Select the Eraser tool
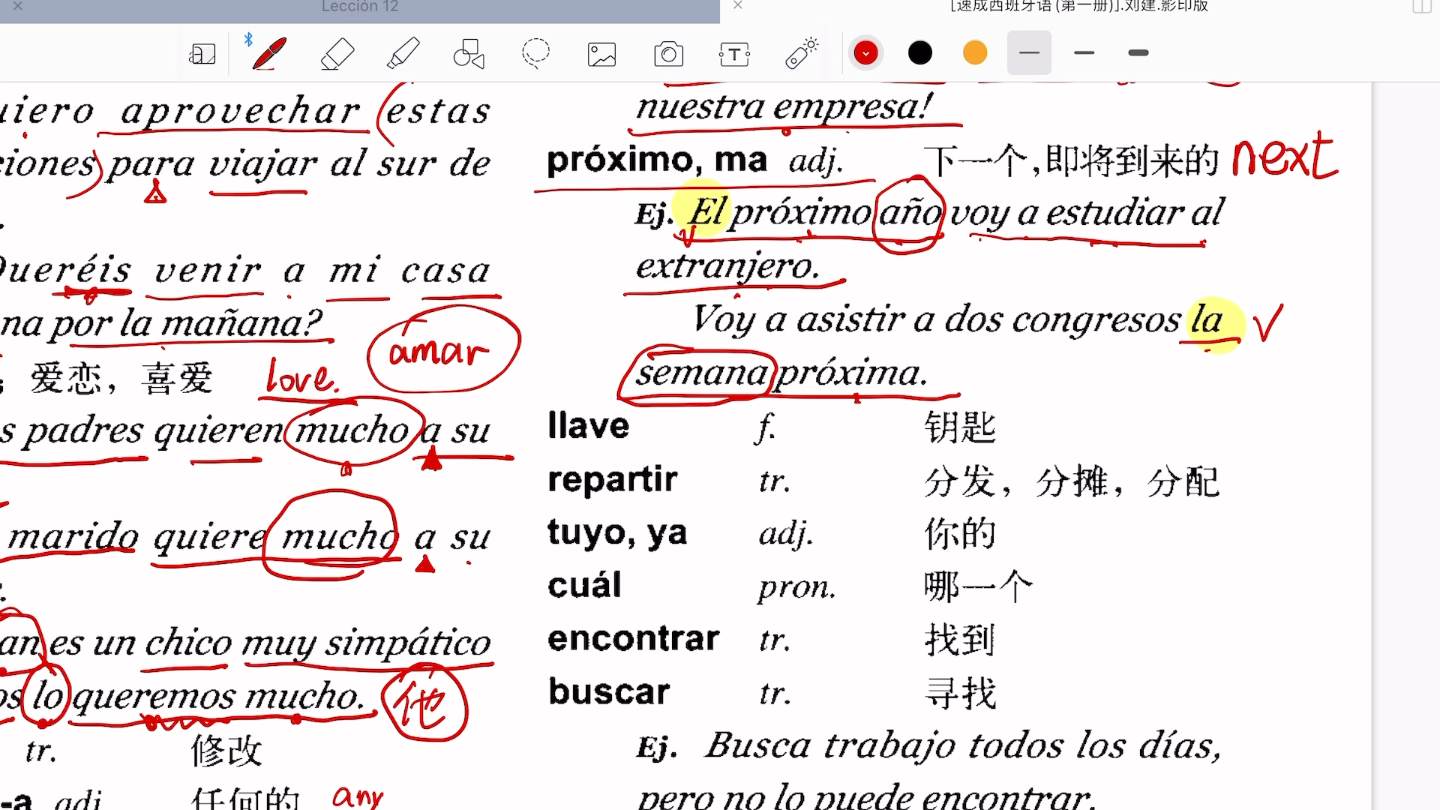 click(x=338, y=53)
